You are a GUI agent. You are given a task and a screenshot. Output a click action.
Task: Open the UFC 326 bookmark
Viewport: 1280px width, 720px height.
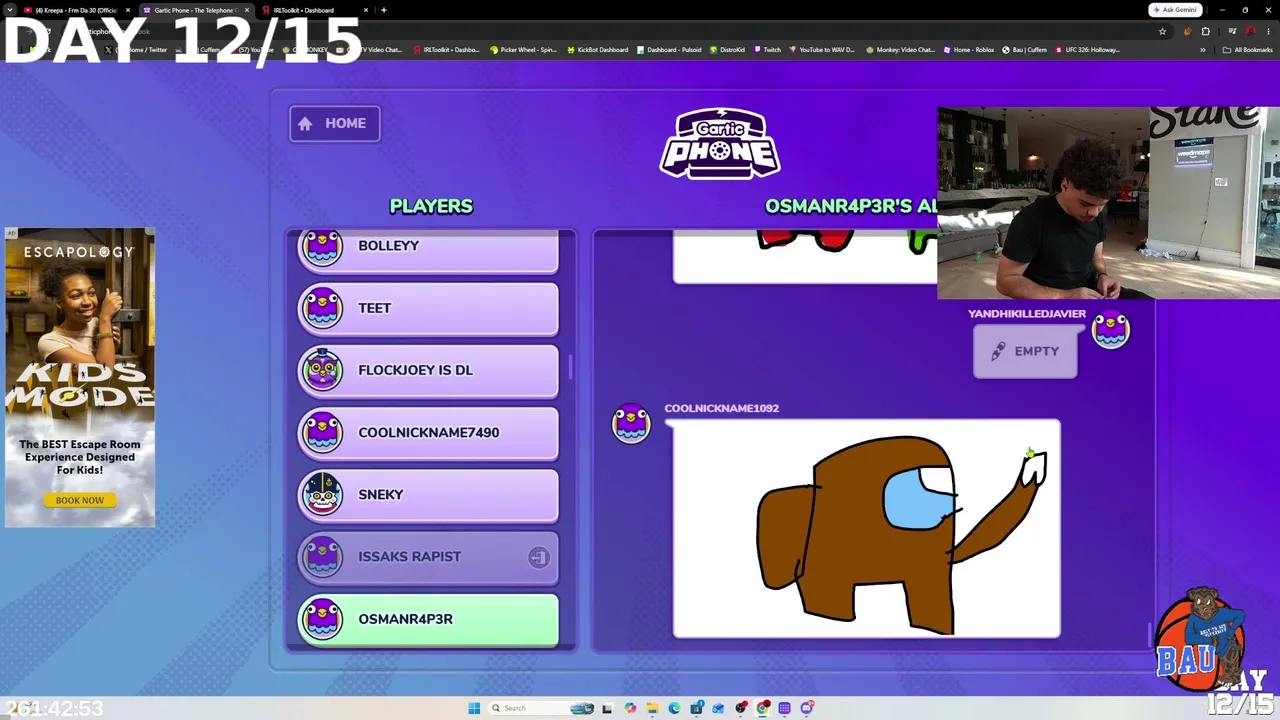coord(1088,49)
